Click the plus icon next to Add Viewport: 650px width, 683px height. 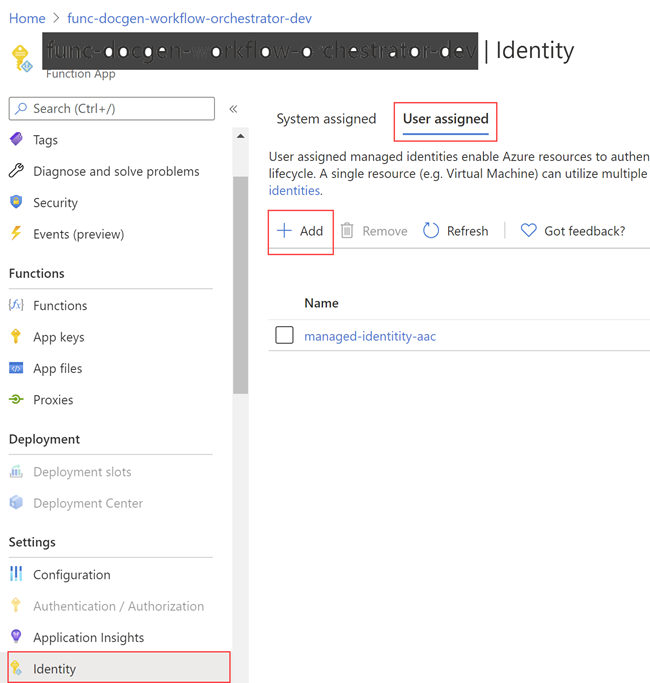[284, 230]
